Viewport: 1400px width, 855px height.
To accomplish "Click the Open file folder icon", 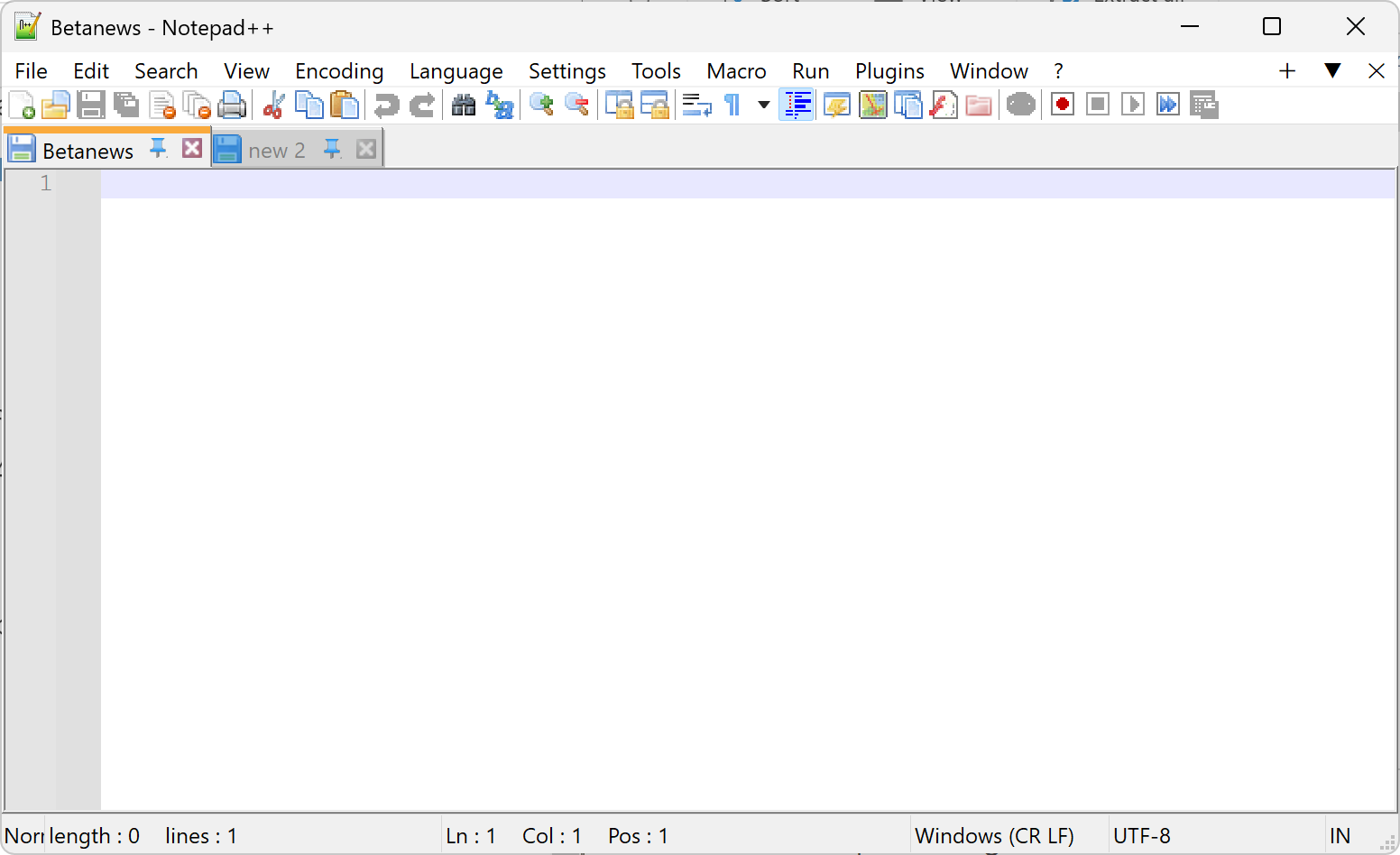I will coord(55,106).
